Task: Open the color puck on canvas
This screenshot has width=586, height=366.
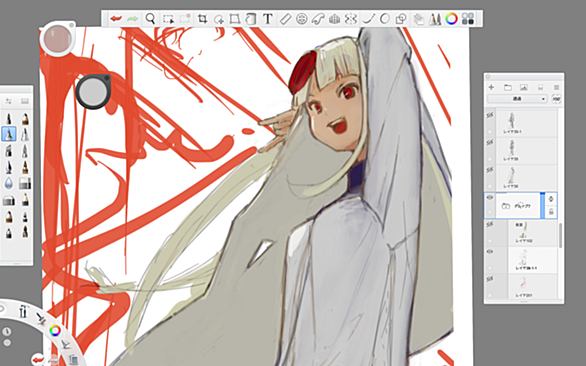Action: [x=58, y=39]
